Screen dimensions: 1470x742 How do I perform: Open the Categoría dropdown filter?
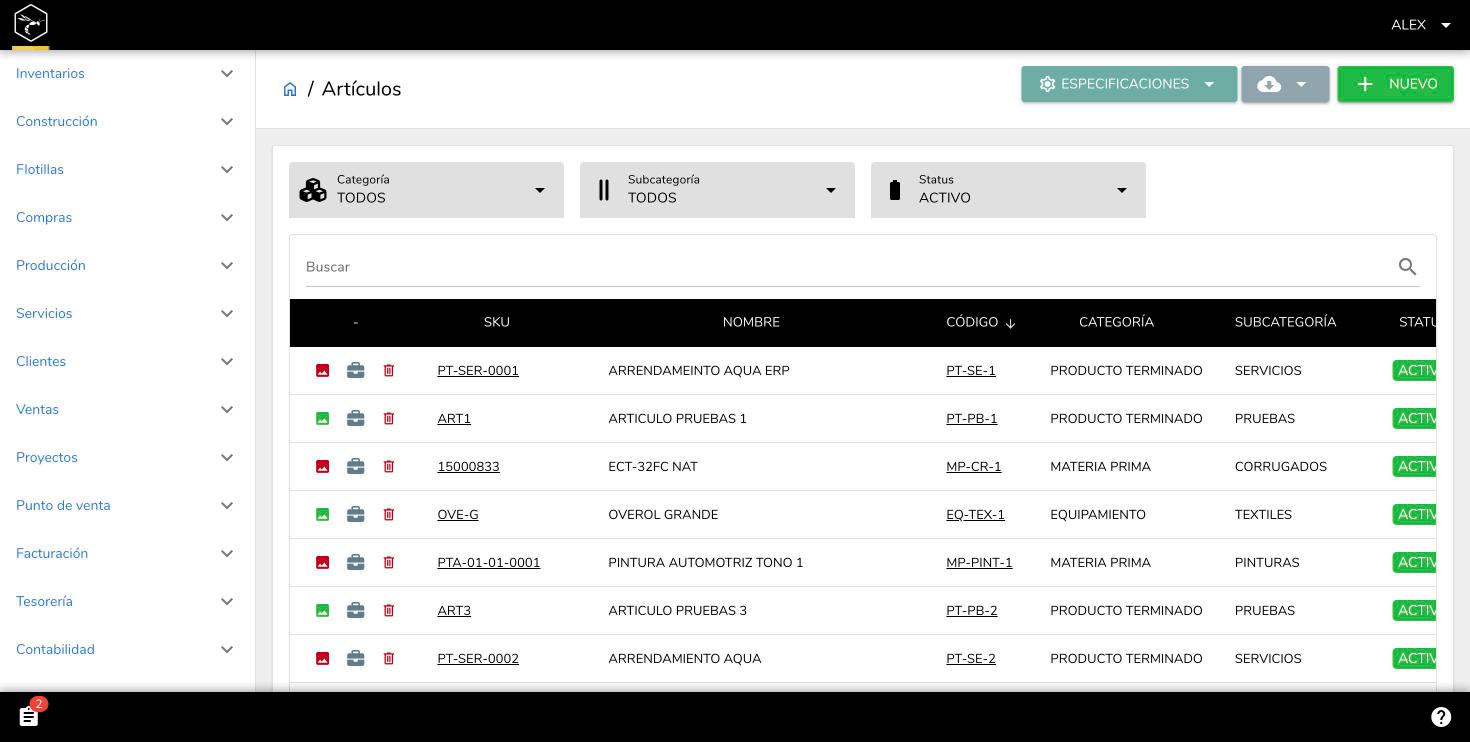pyautogui.click(x=426, y=190)
